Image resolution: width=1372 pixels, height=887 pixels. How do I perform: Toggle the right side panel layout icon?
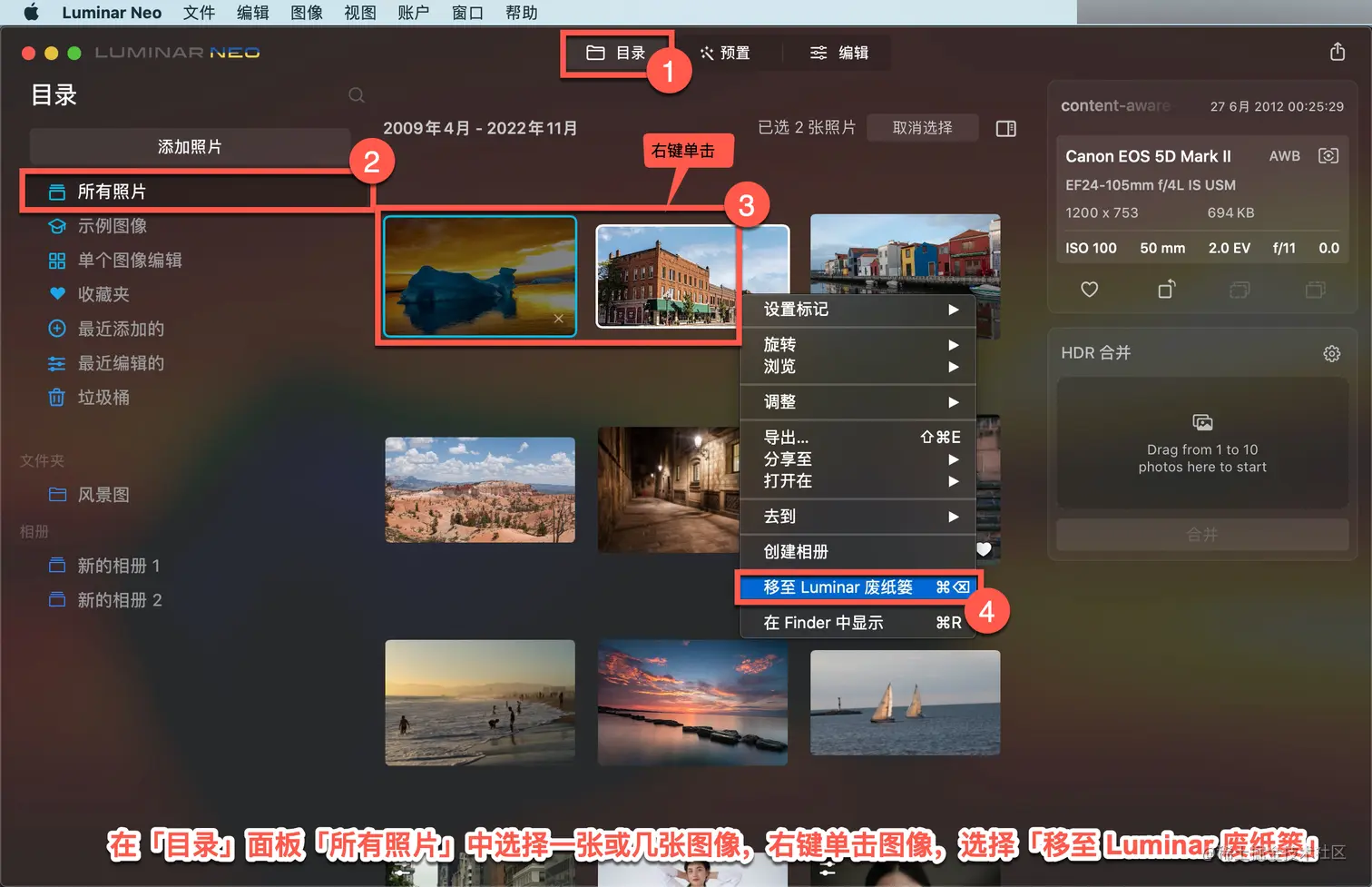[1005, 128]
